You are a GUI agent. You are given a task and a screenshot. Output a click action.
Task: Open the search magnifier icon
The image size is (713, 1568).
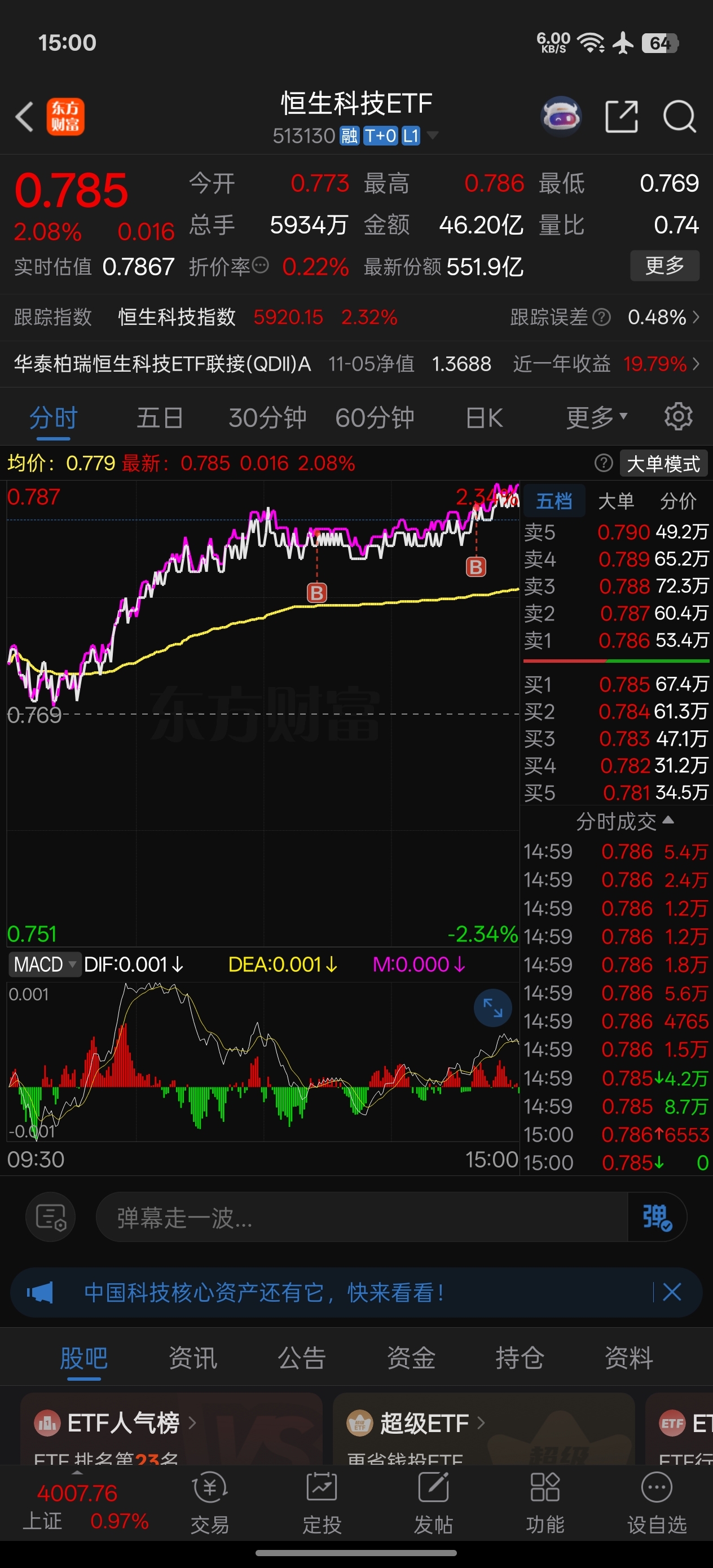click(x=679, y=116)
